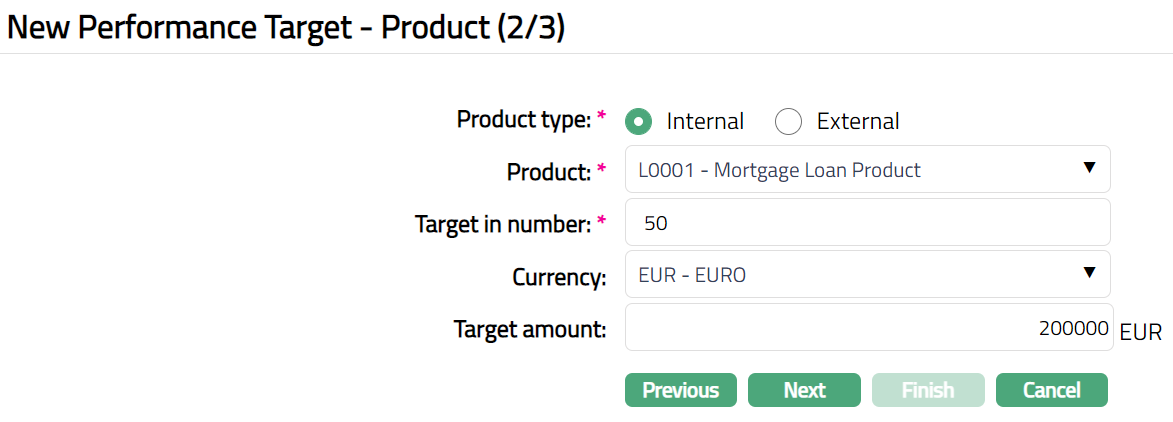Click the Currency field label
This screenshot has height=422, width=1173.
[559, 277]
